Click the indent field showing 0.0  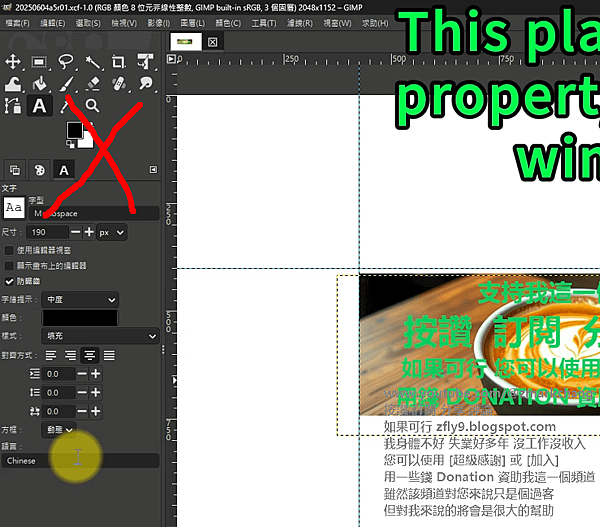coord(59,374)
